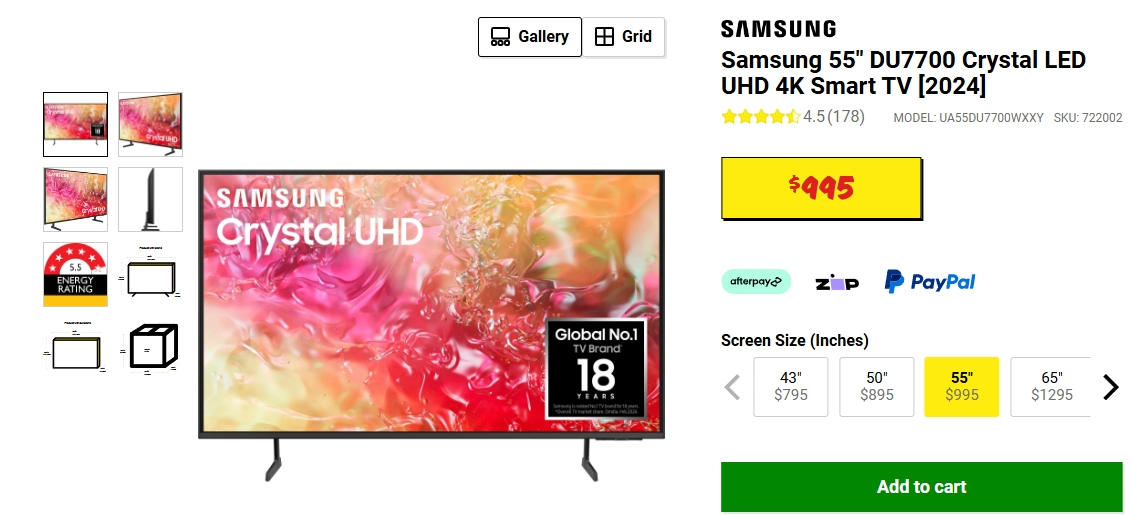Open the angled-right TV thumbnail
Image resolution: width=1132 pixels, height=516 pixels.
[x=150, y=124]
